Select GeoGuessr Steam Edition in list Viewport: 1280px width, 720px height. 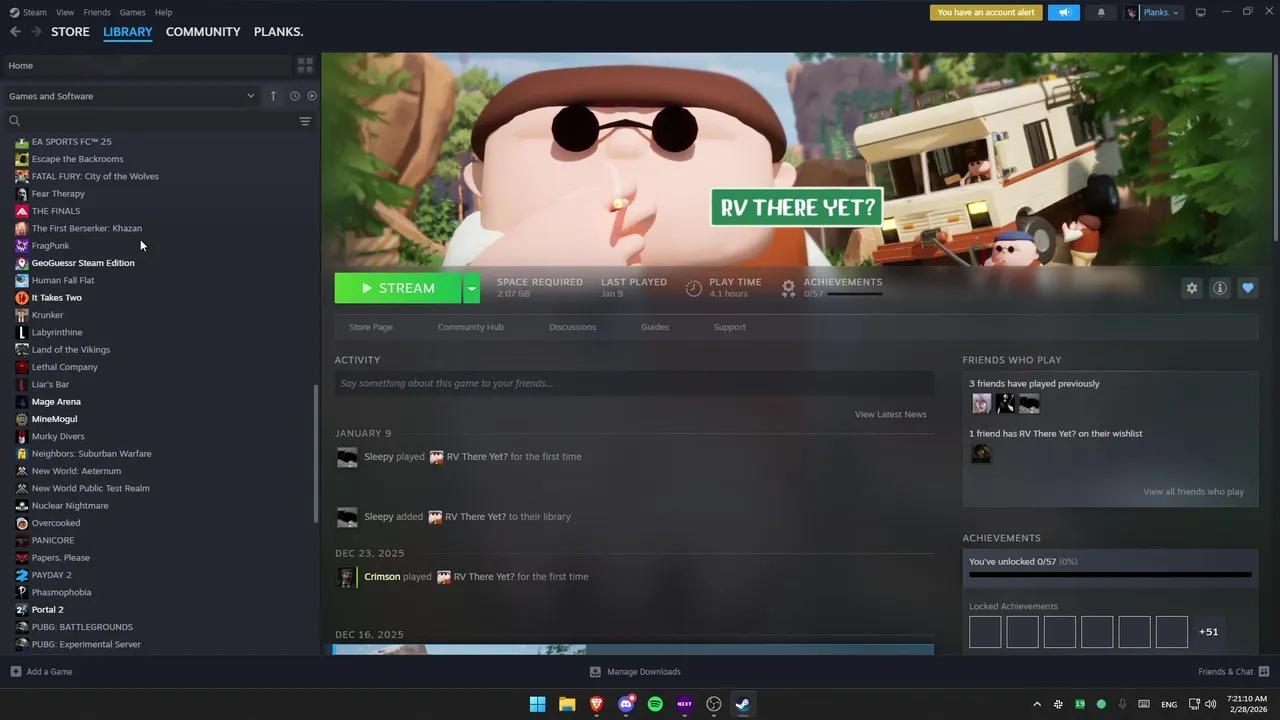82,263
